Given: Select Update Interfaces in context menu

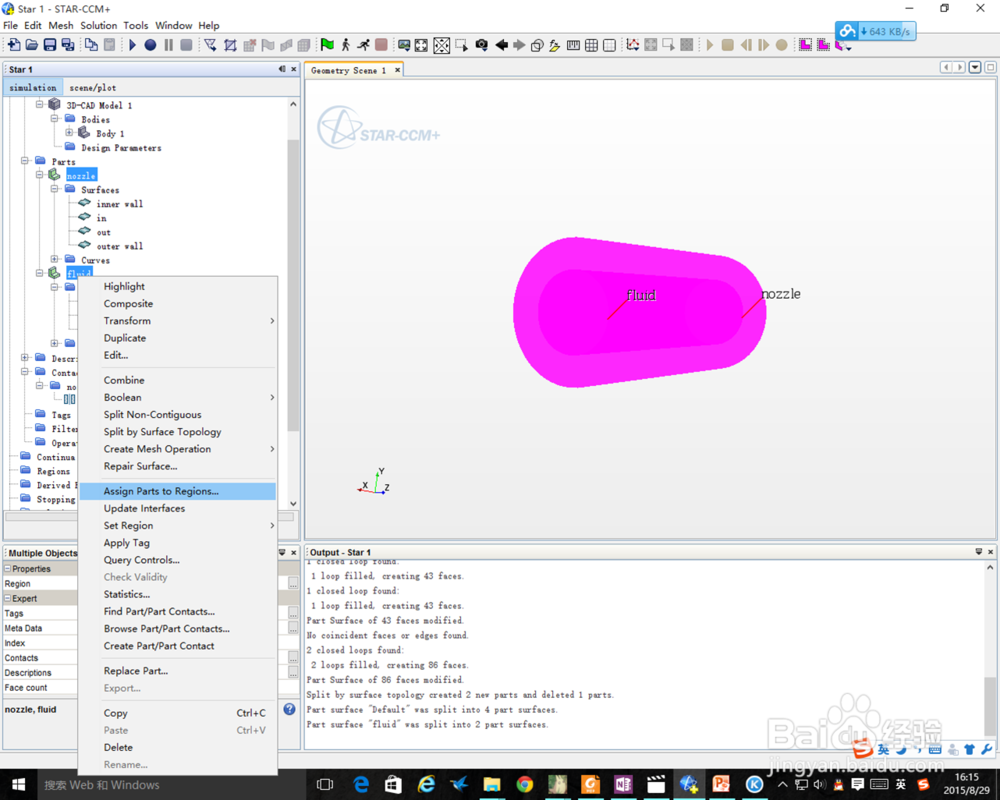Looking at the screenshot, I should click(x=178, y=508).
